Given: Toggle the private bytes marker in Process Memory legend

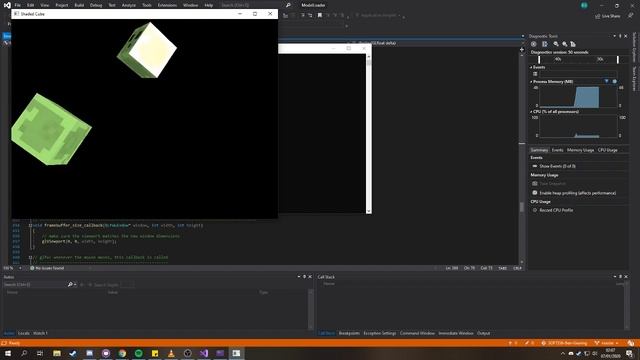Looking at the screenshot, I should 615,81.
